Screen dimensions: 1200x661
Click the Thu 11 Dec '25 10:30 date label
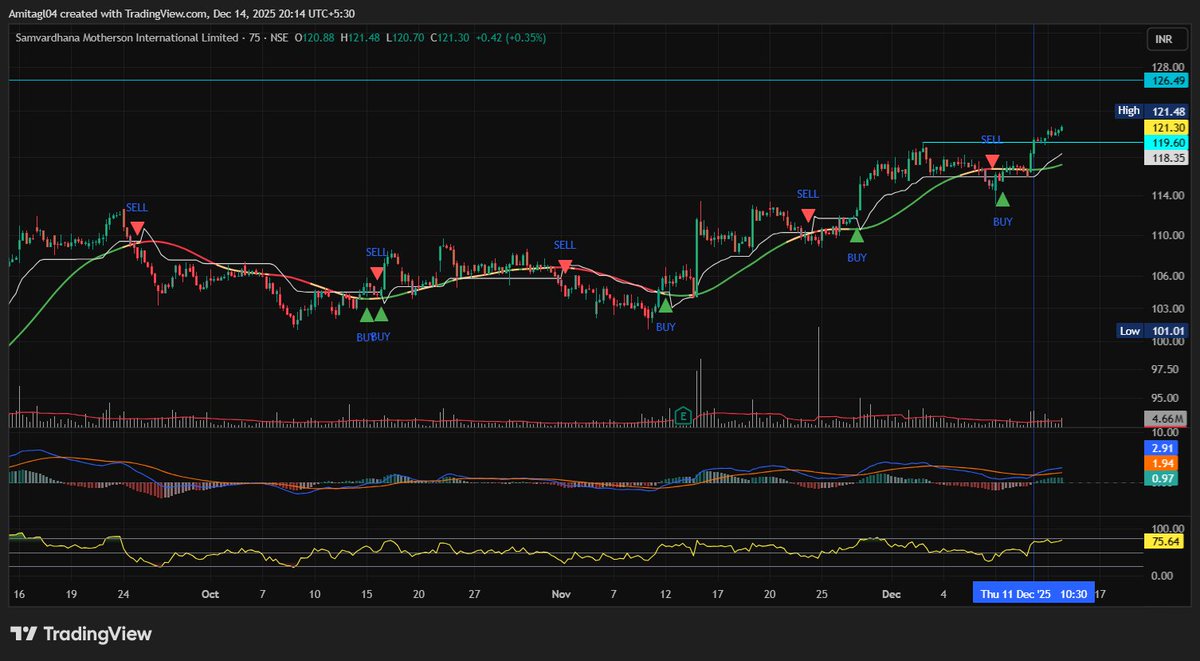(1035, 593)
